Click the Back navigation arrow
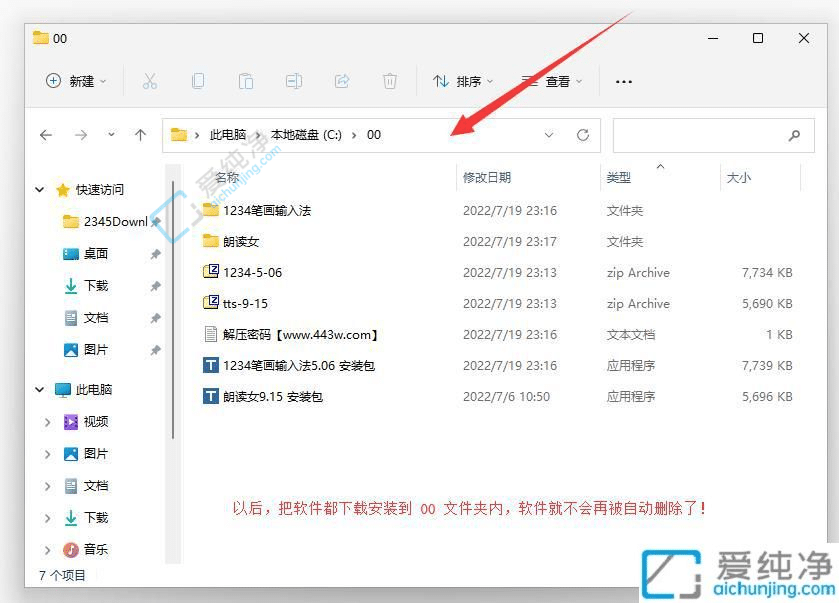The image size is (839, 603). (46, 135)
